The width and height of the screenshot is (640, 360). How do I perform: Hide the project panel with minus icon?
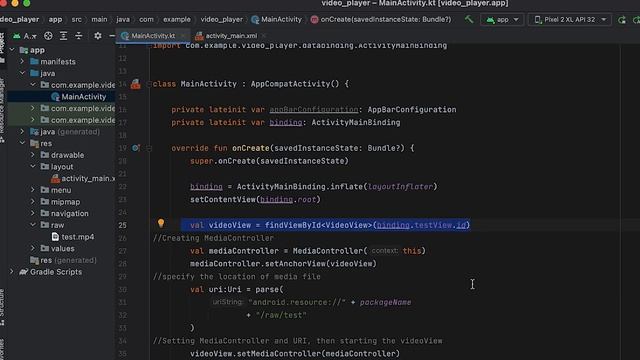[112, 36]
